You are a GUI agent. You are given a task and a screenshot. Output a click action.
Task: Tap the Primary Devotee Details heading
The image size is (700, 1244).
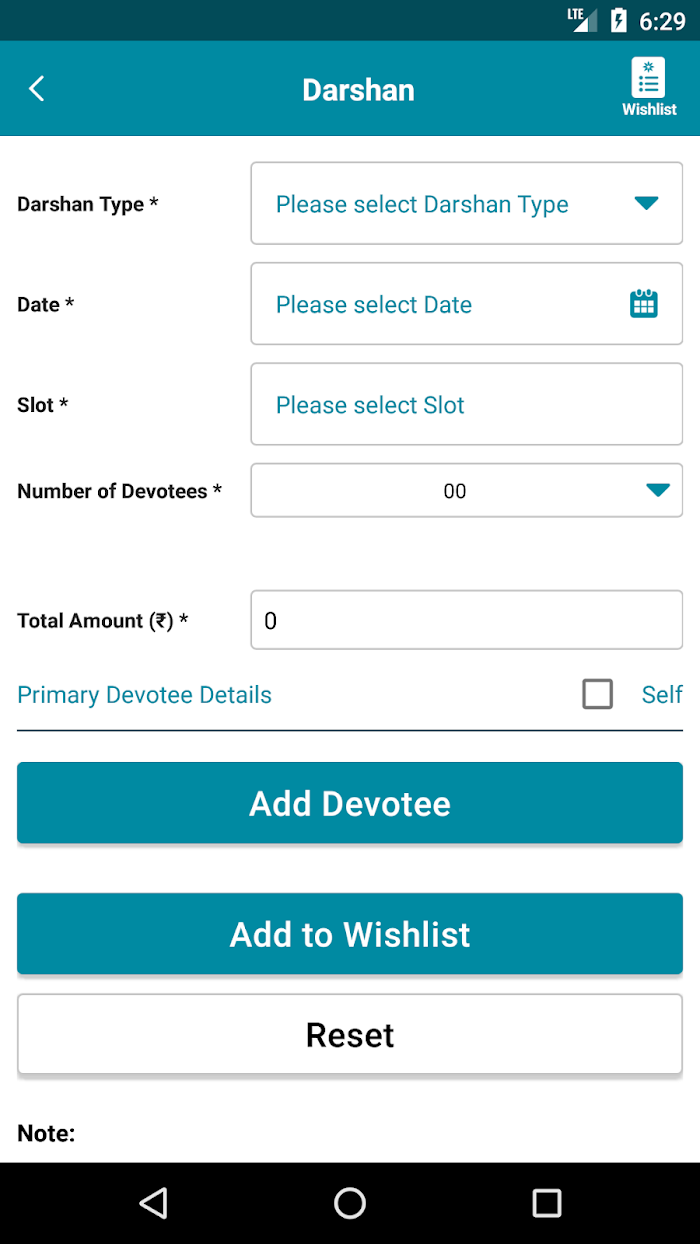[144, 695]
